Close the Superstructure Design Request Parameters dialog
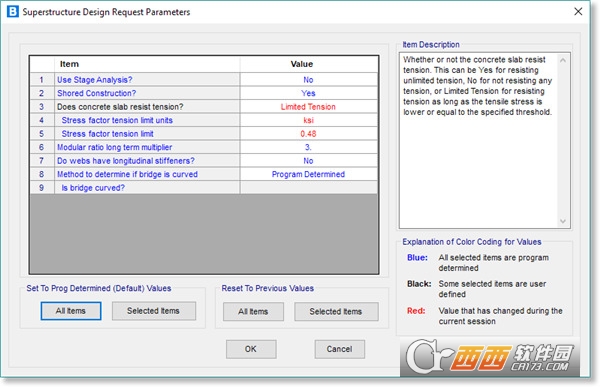600x387 pixels. [578, 11]
